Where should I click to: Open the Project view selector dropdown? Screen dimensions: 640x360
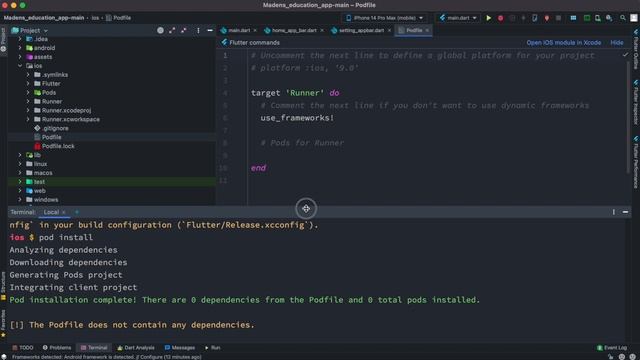click(29, 30)
